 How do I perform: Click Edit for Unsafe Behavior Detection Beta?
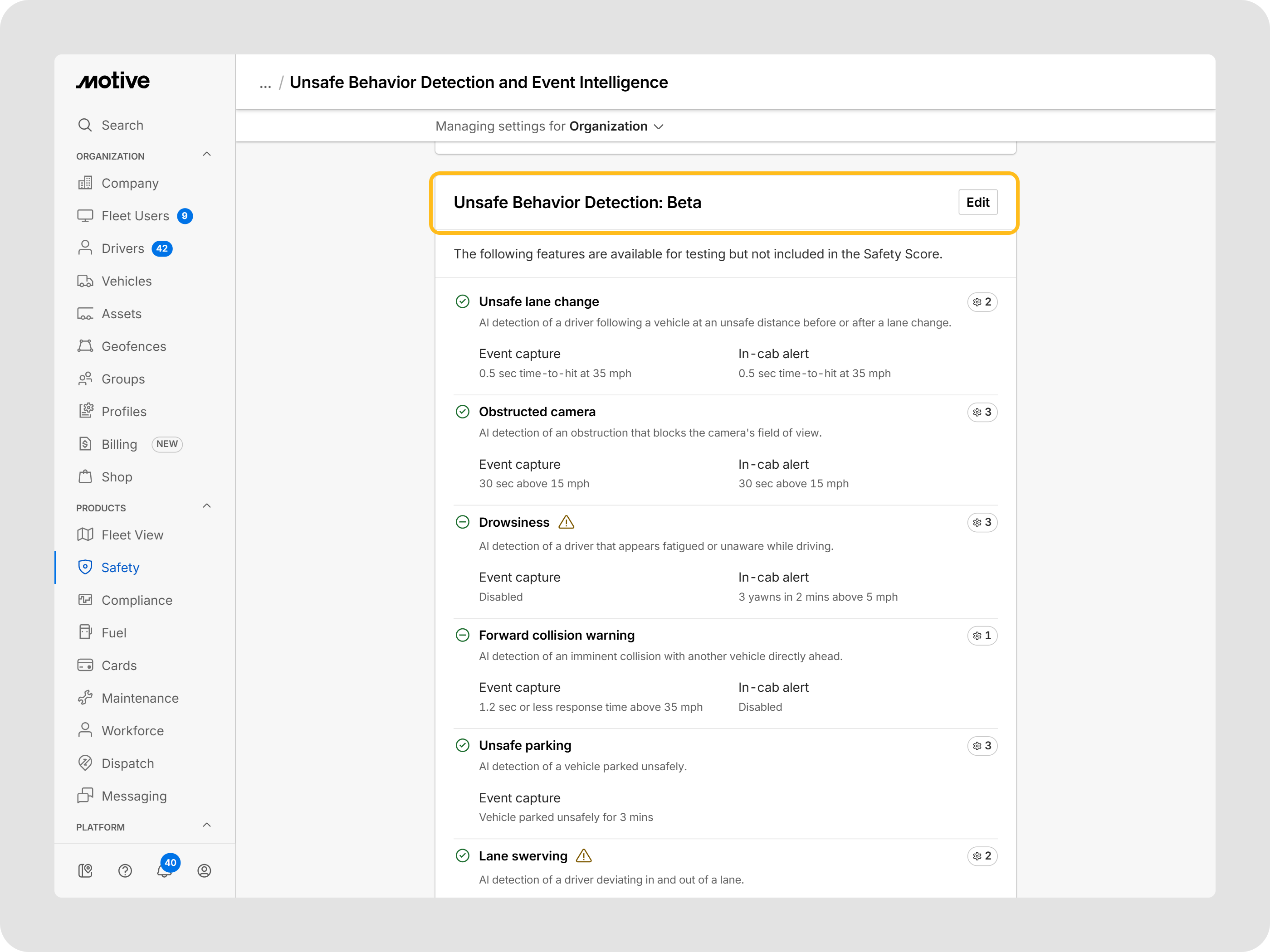[977, 202]
